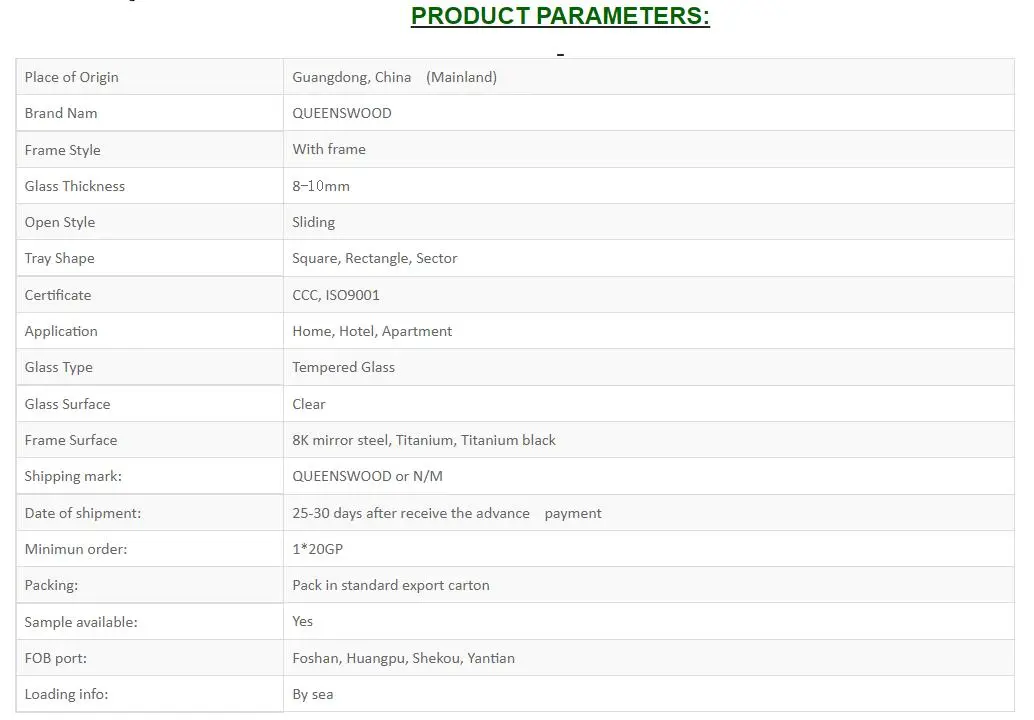Select the Glass Surface label
The image size is (1034, 720).
67,404
